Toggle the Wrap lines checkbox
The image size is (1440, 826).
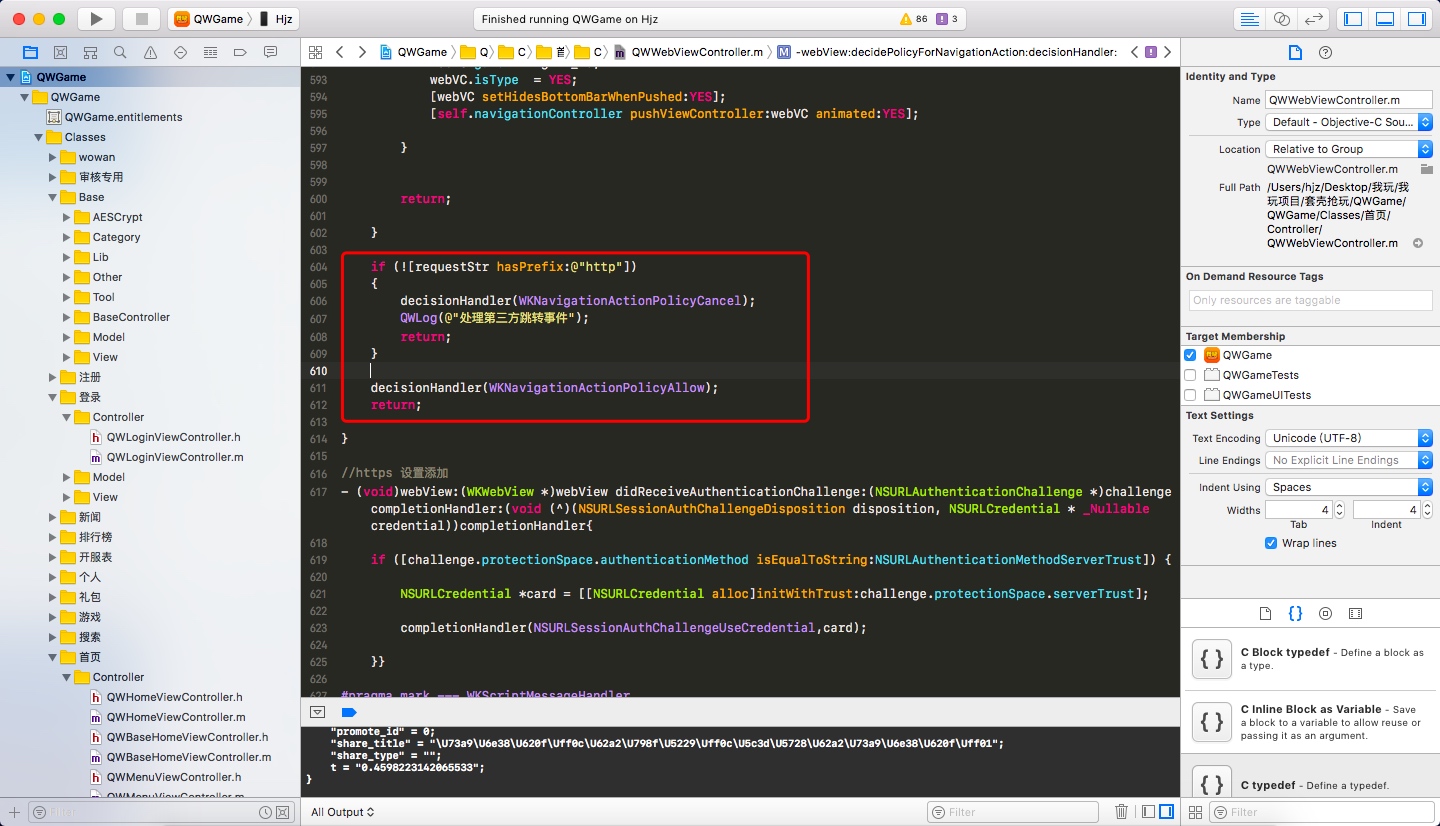point(1271,543)
